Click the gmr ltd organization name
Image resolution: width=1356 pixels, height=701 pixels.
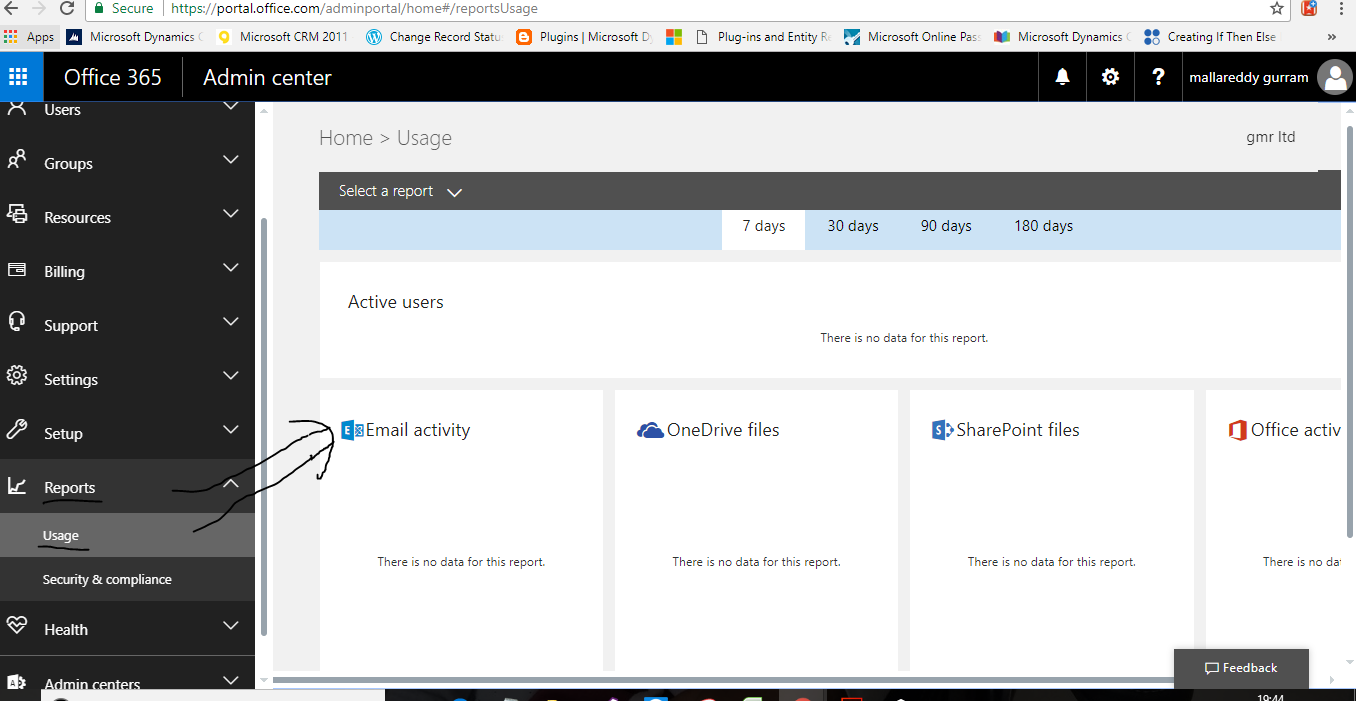[x=1271, y=137]
